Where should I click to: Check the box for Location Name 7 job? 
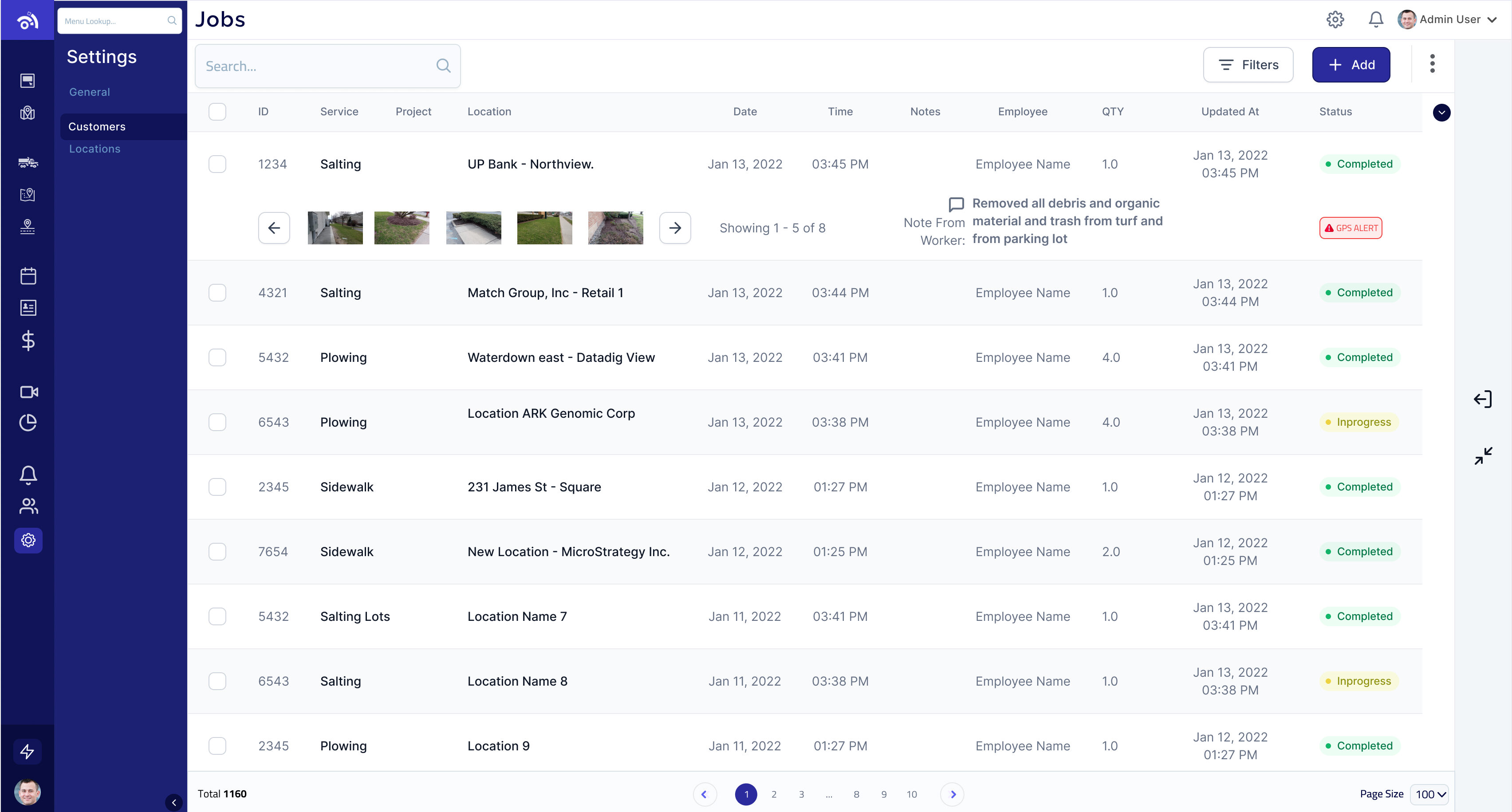(217, 616)
